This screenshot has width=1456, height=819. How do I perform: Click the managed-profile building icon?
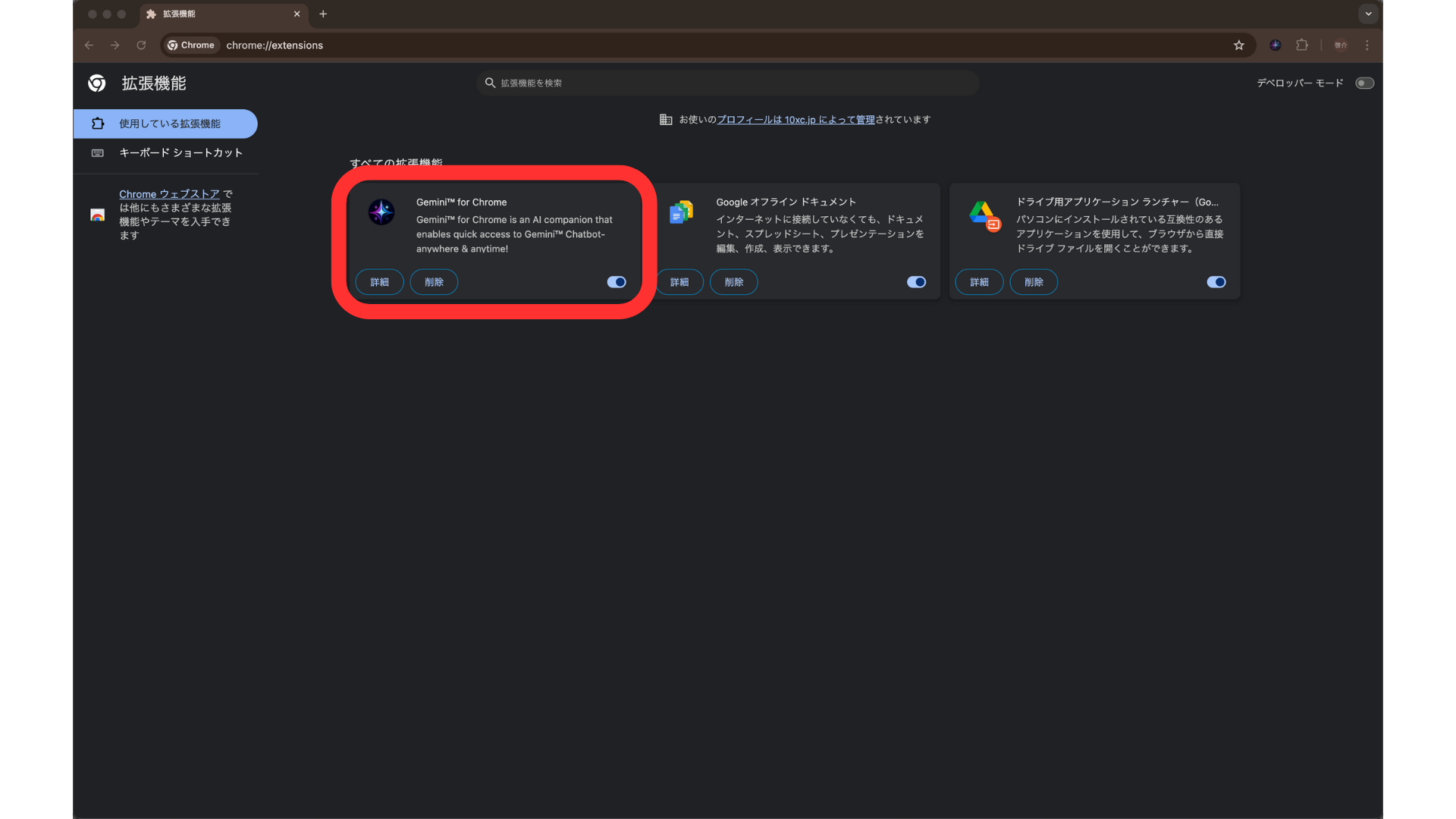click(666, 120)
